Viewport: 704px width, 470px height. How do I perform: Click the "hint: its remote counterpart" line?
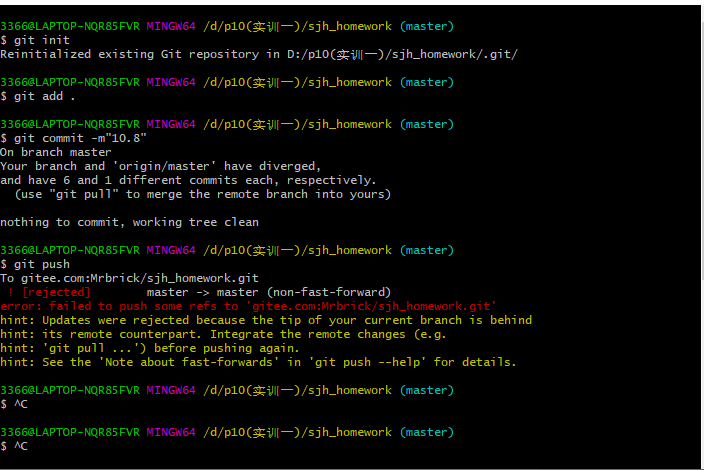coord(223,334)
